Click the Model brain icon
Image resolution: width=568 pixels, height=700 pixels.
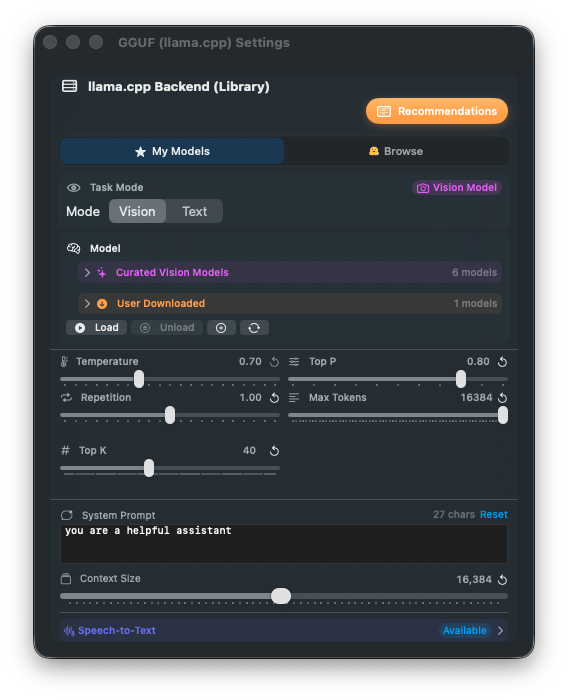pos(73,248)
